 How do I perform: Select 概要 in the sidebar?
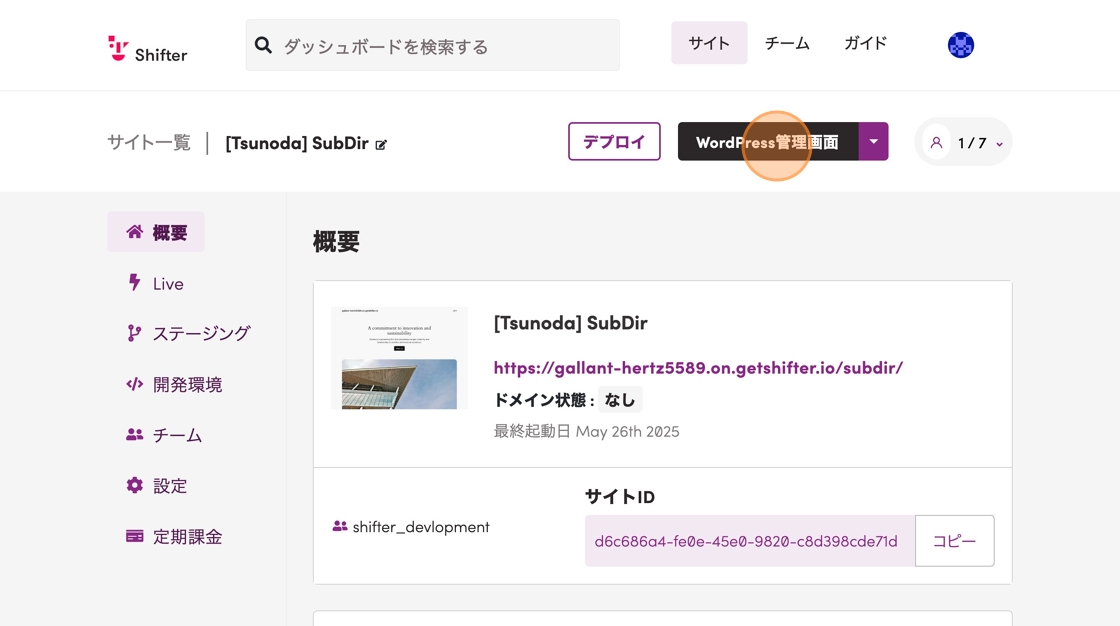coord(156,232)
